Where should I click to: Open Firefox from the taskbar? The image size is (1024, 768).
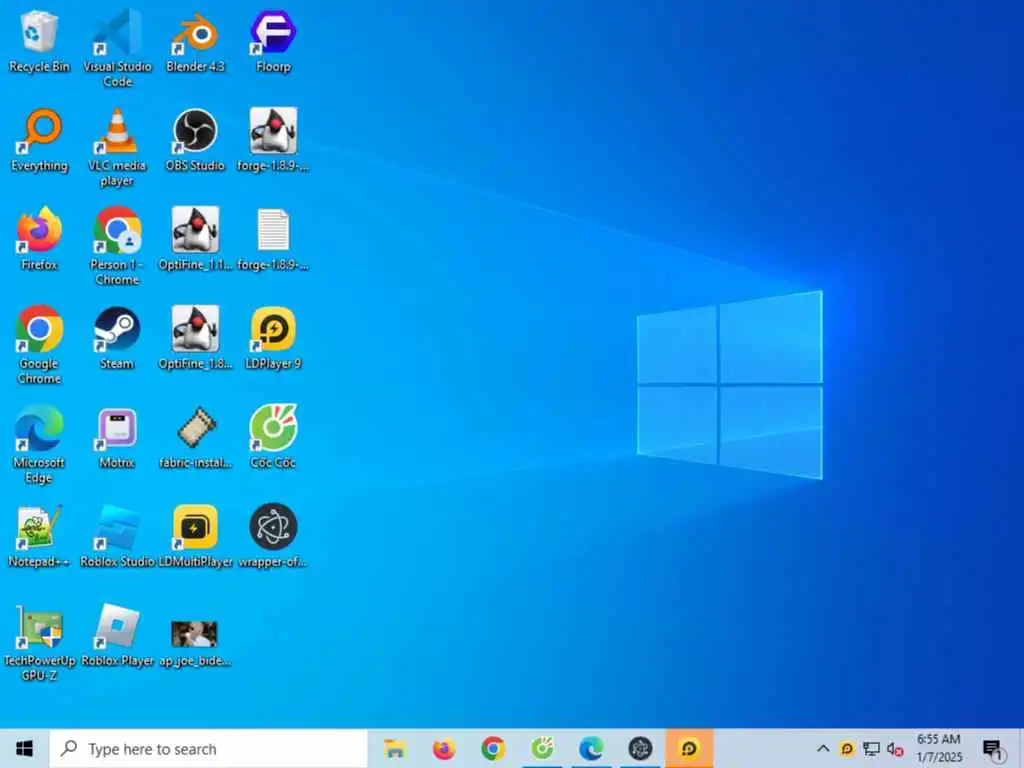coord(444,748)
